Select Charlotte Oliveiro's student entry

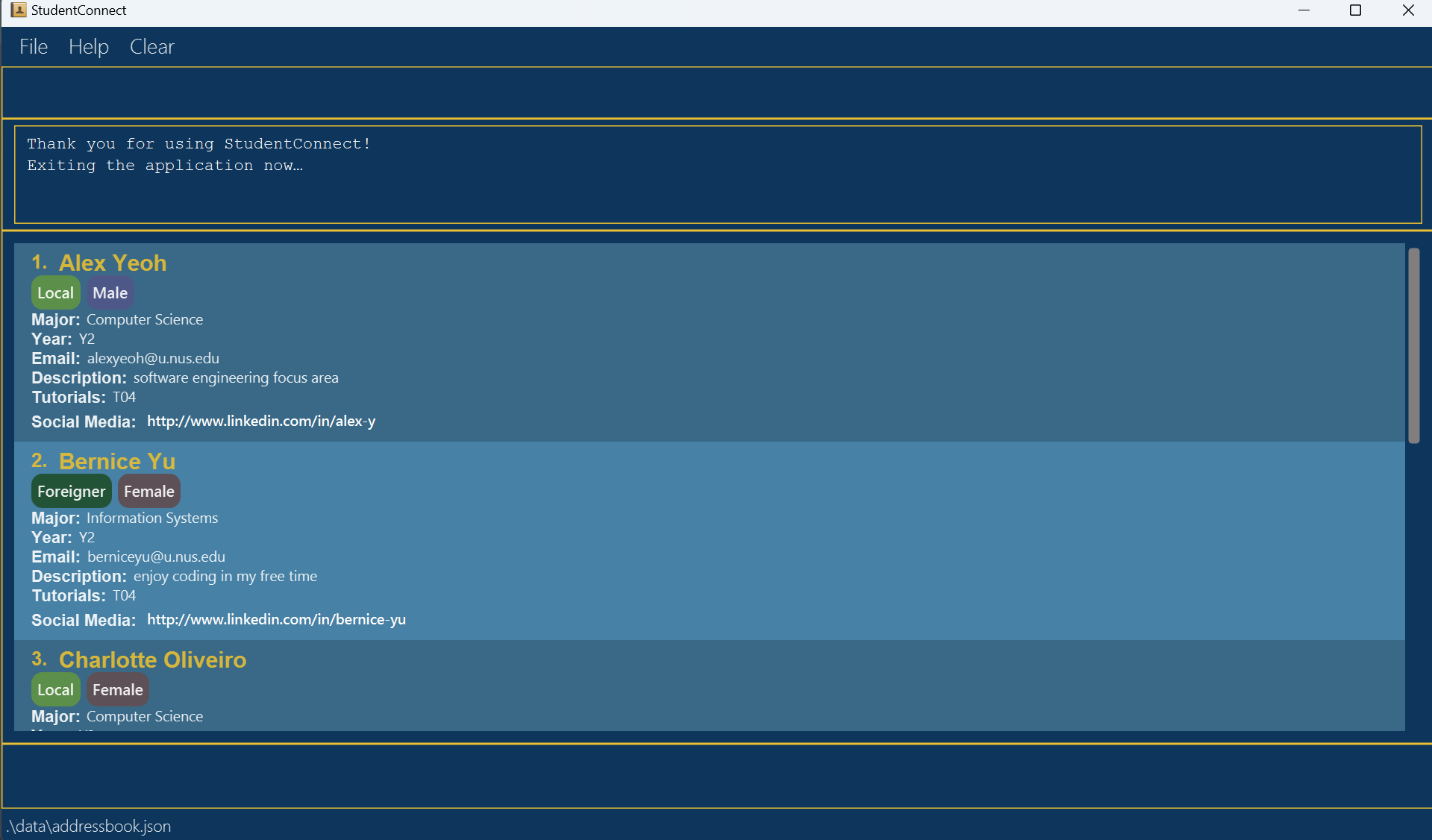[x=709, y=685]
